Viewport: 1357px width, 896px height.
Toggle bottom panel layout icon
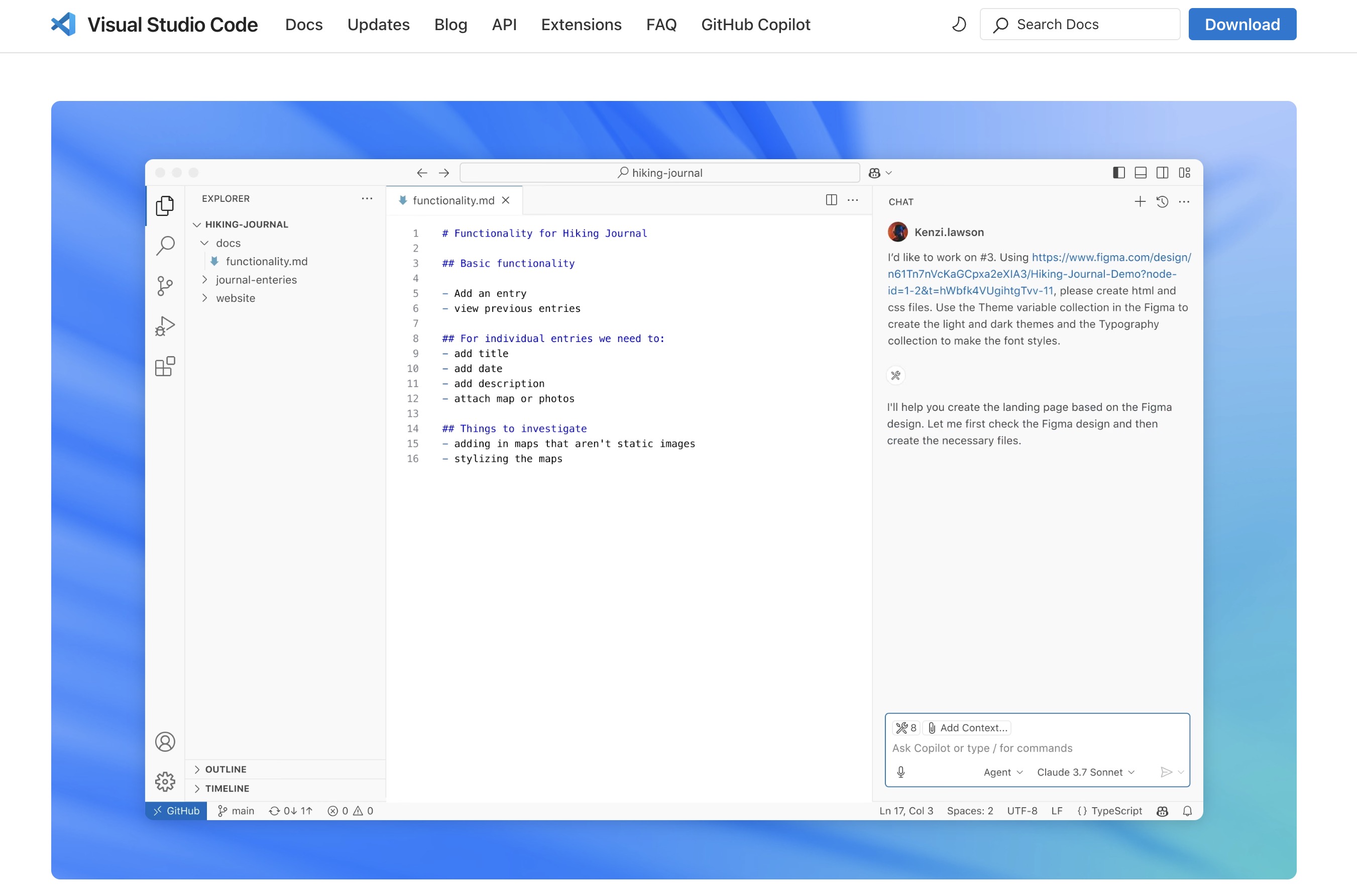1141,173
